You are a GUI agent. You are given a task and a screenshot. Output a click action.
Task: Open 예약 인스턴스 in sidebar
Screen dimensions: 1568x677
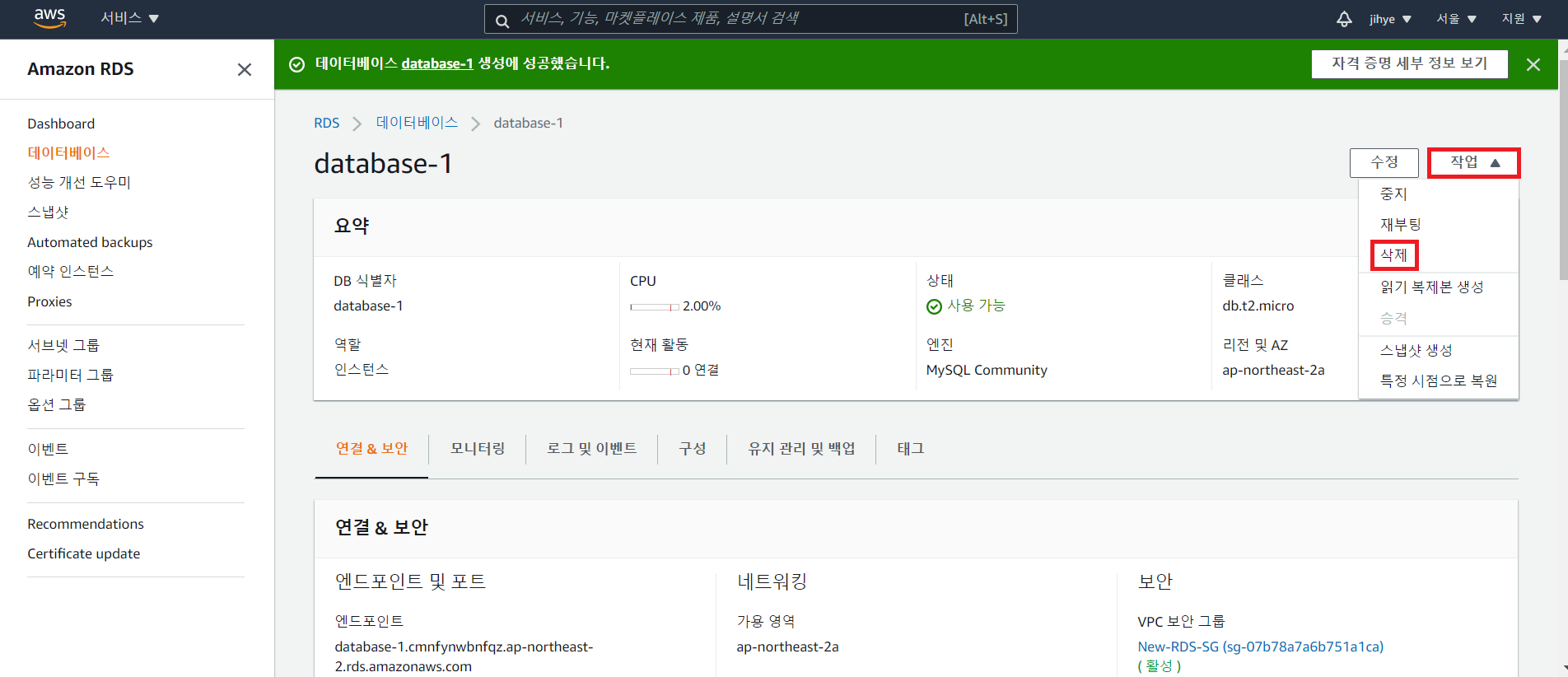point(70,272)
